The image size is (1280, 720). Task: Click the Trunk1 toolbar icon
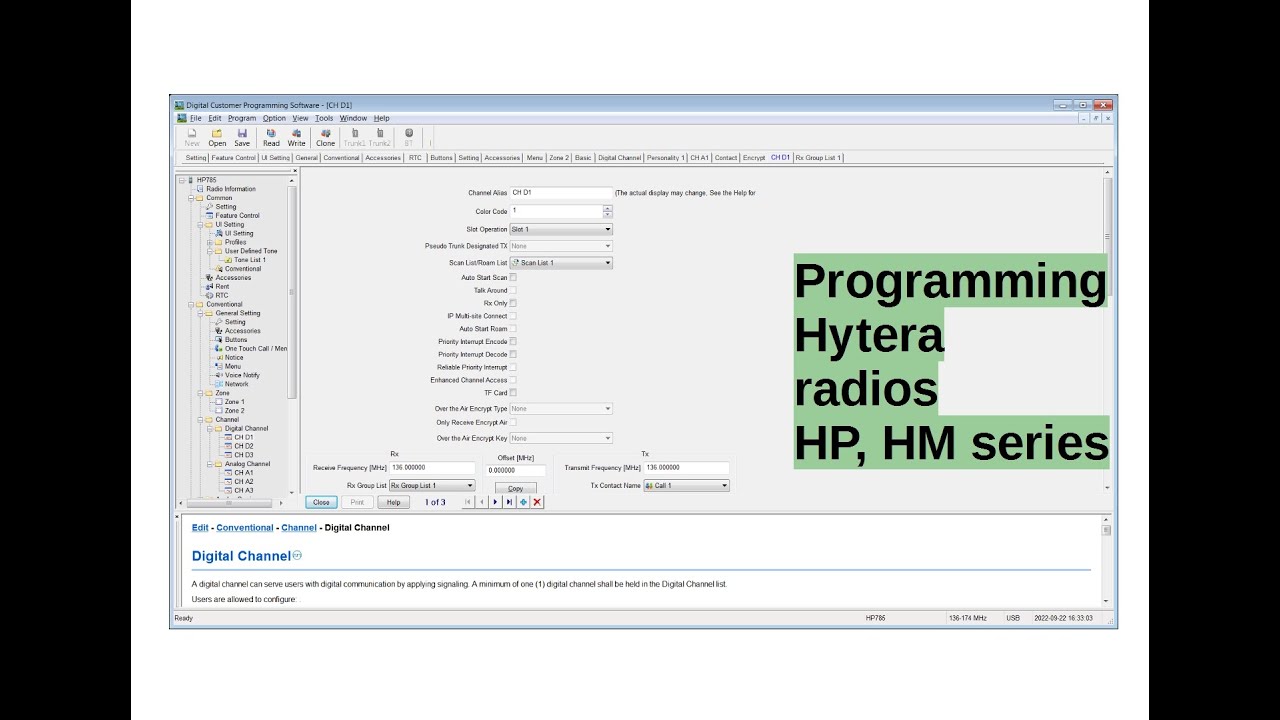click(354, 137)
